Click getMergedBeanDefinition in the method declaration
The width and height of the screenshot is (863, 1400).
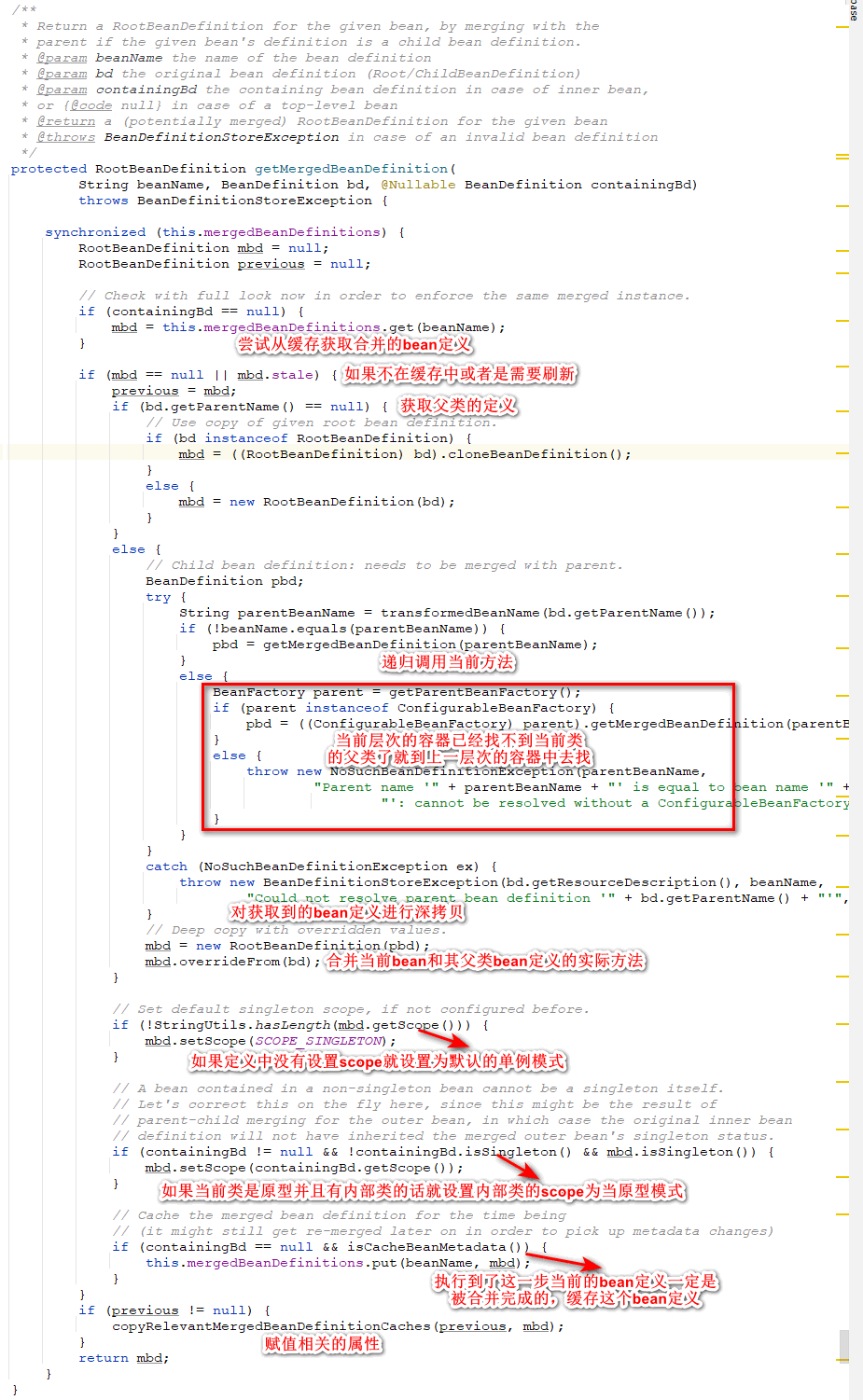pyautogui.click(x=351, y=169)
